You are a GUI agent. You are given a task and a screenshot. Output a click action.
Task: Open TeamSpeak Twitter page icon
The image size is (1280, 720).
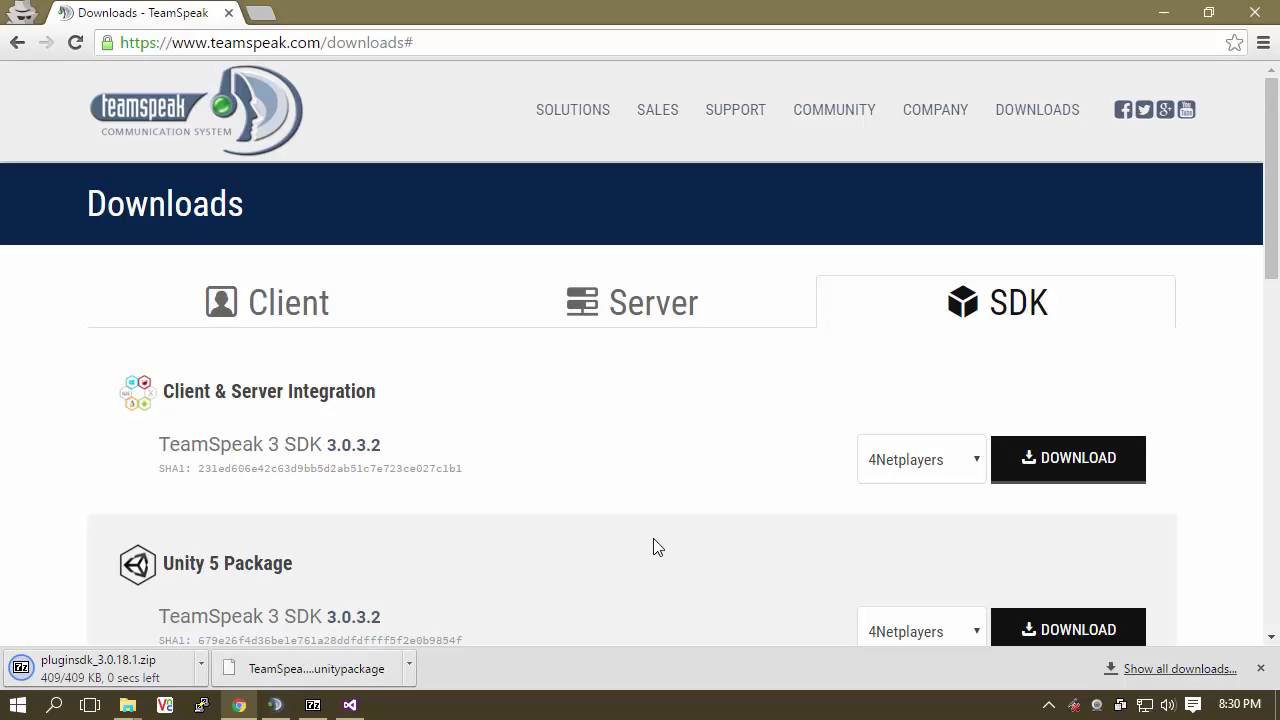click(x=1144, y=110)
